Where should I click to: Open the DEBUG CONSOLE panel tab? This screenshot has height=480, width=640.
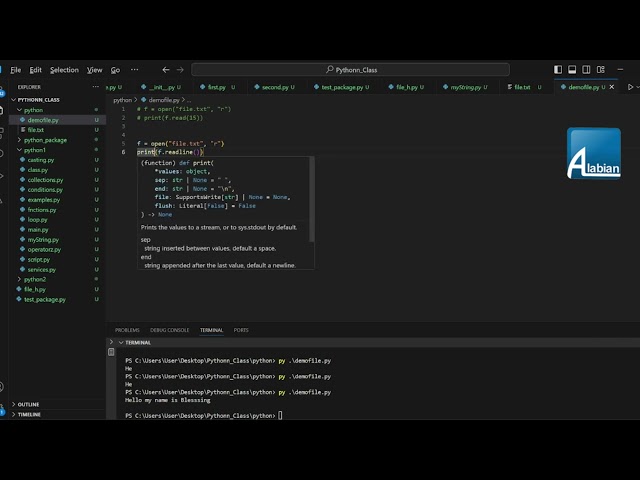coord(169,330)
